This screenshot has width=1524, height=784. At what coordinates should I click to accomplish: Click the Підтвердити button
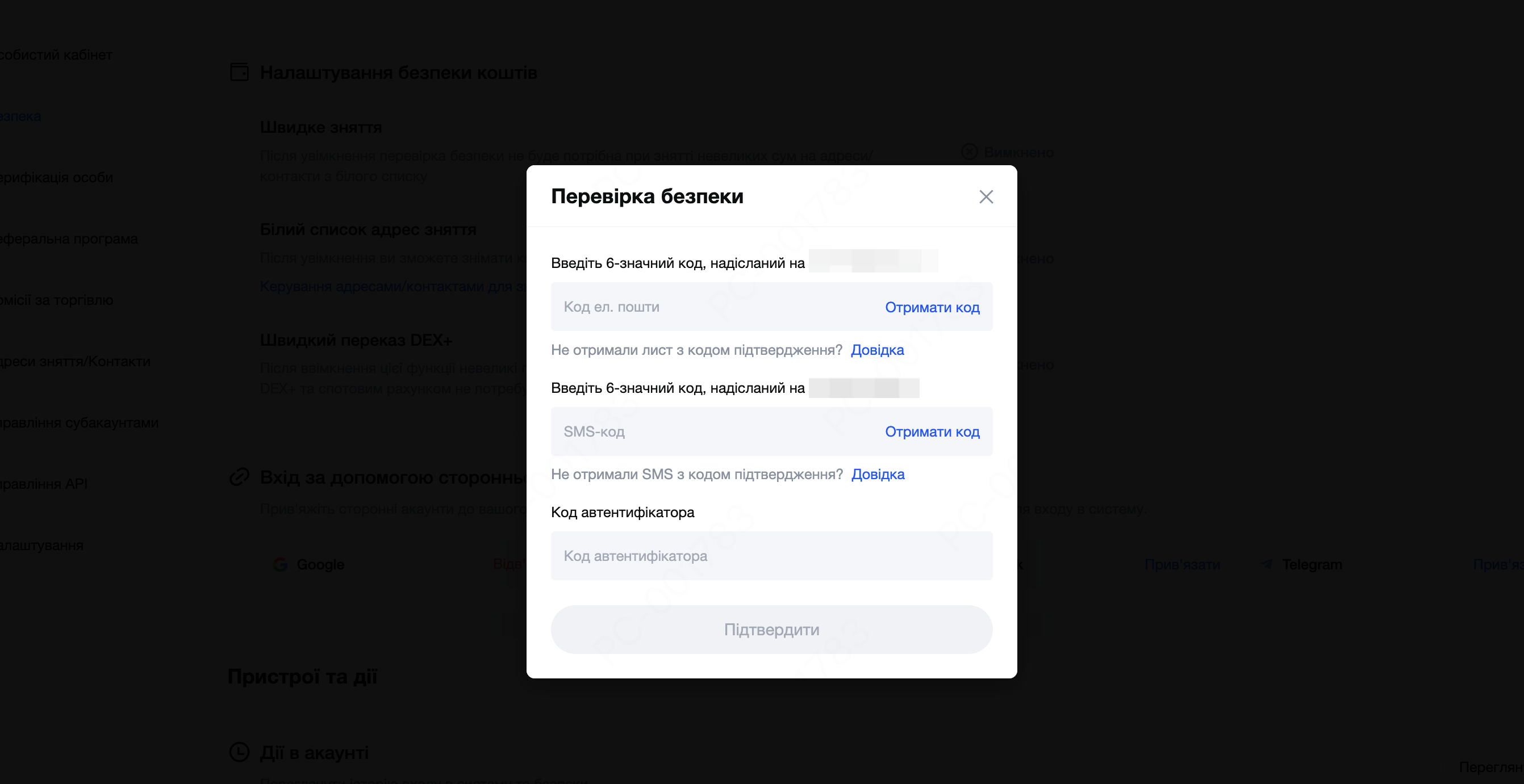click(x=771, y=630)
